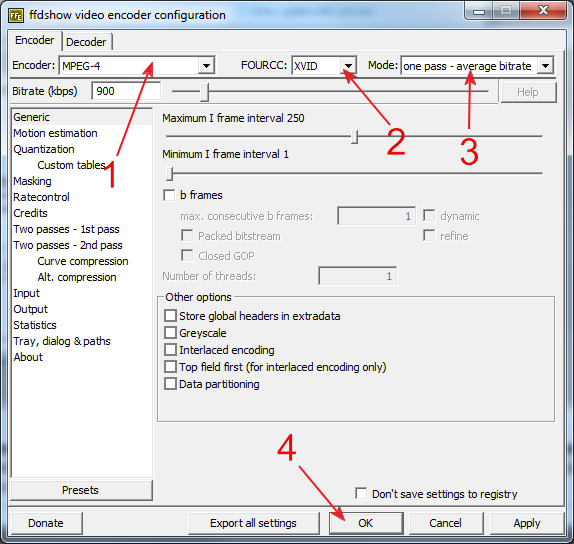
Task: Toggle the refine checkbox
Action: (x=429, y=235)
